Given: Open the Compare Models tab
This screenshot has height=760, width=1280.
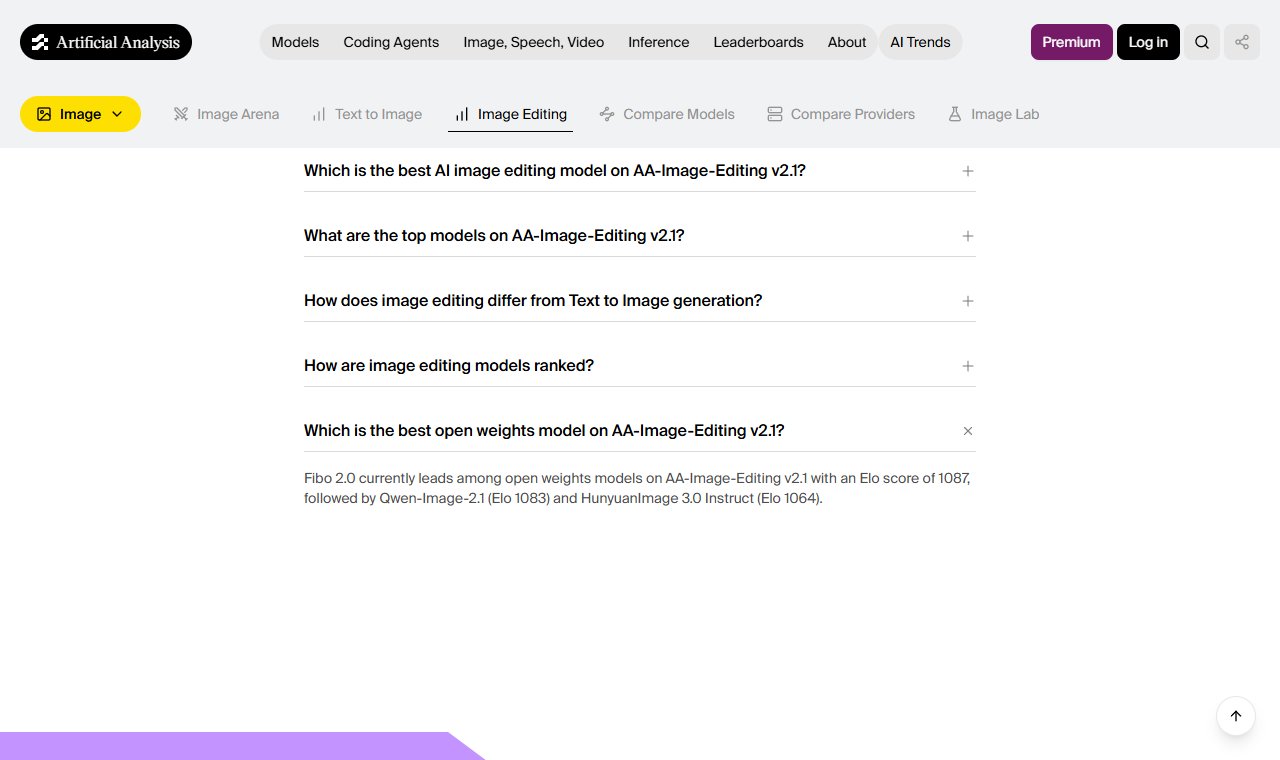Looking at the screenshot, I should pos(667,114).
